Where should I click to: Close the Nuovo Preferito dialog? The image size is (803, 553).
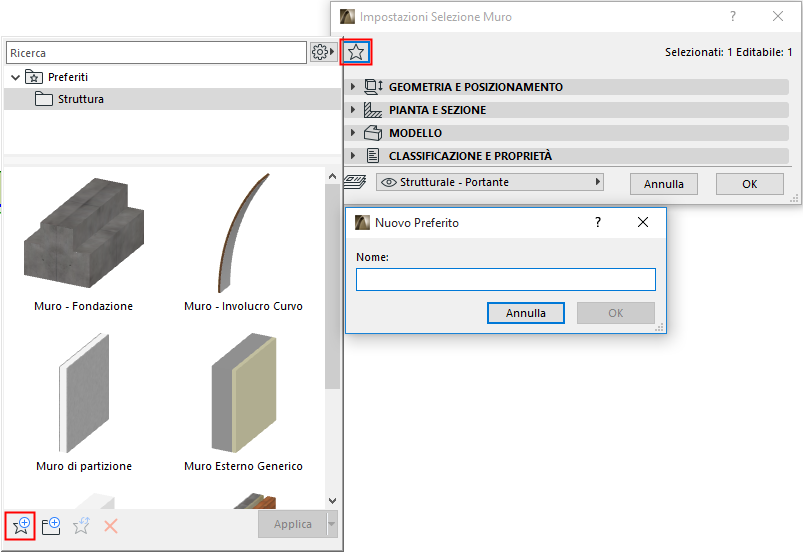click(x=643, y=222)
